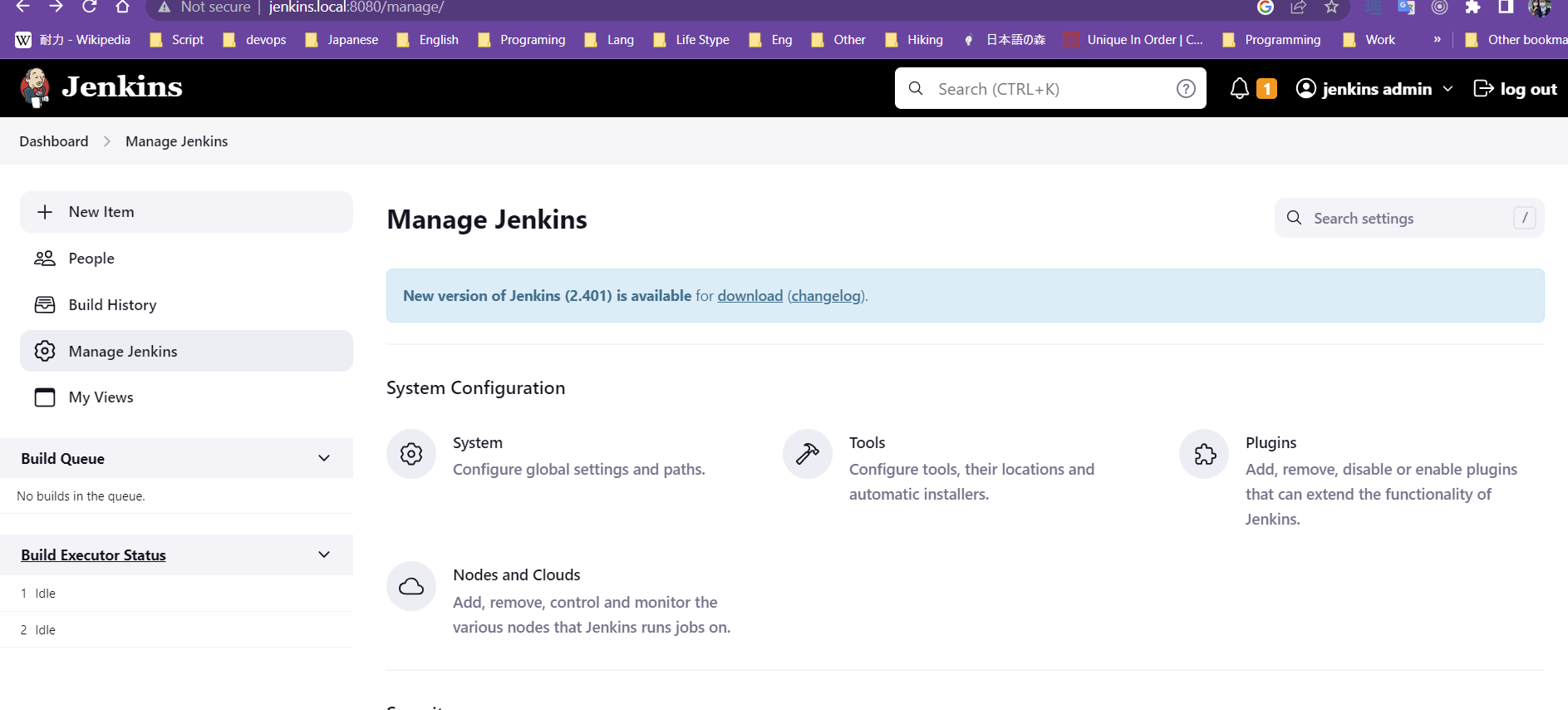
Task: Click the log out text link
Action: [x=1528, y=89]
